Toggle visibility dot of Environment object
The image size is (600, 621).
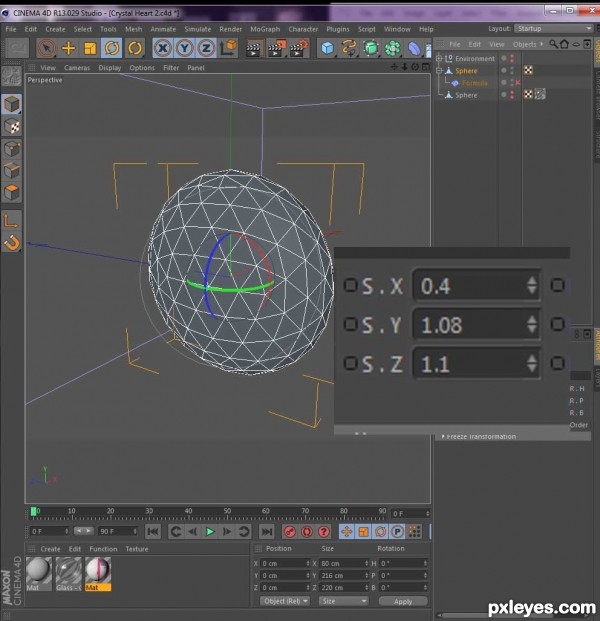click(504, 58)
